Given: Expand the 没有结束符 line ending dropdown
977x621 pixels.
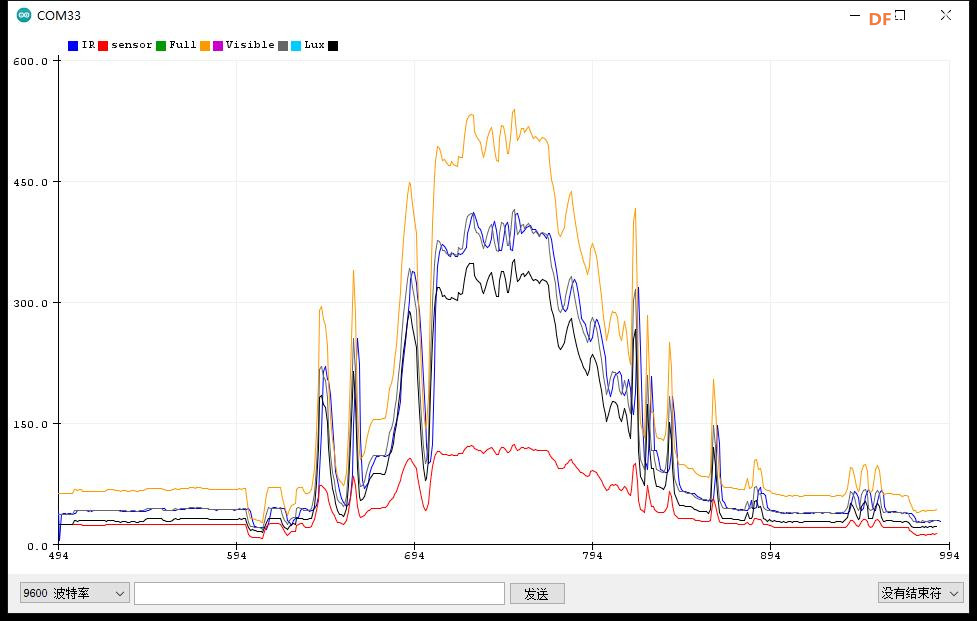Looking at the screenshot, I should point(920,593).
